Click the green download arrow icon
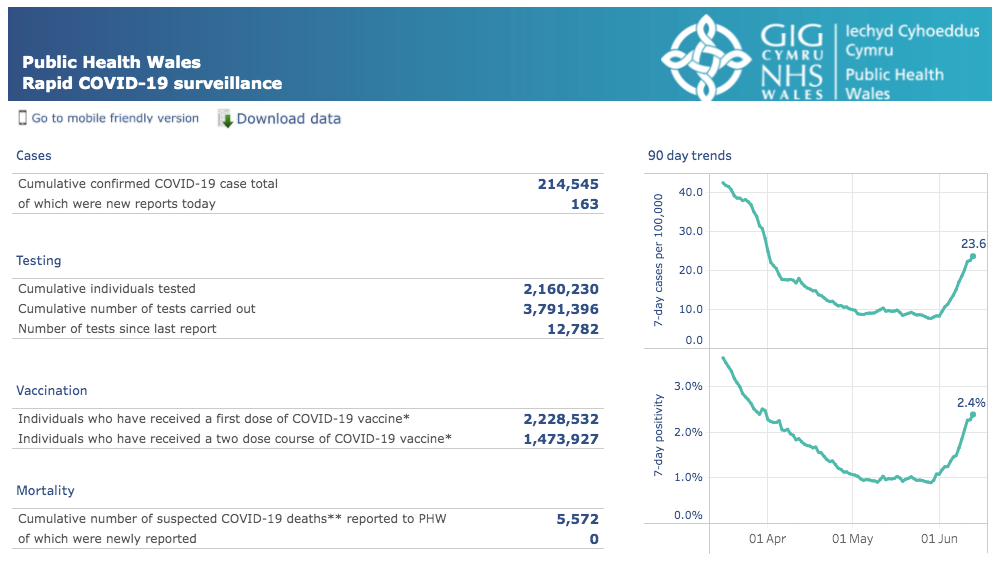Viewport: 999px width, 564px height. [225, 119]
